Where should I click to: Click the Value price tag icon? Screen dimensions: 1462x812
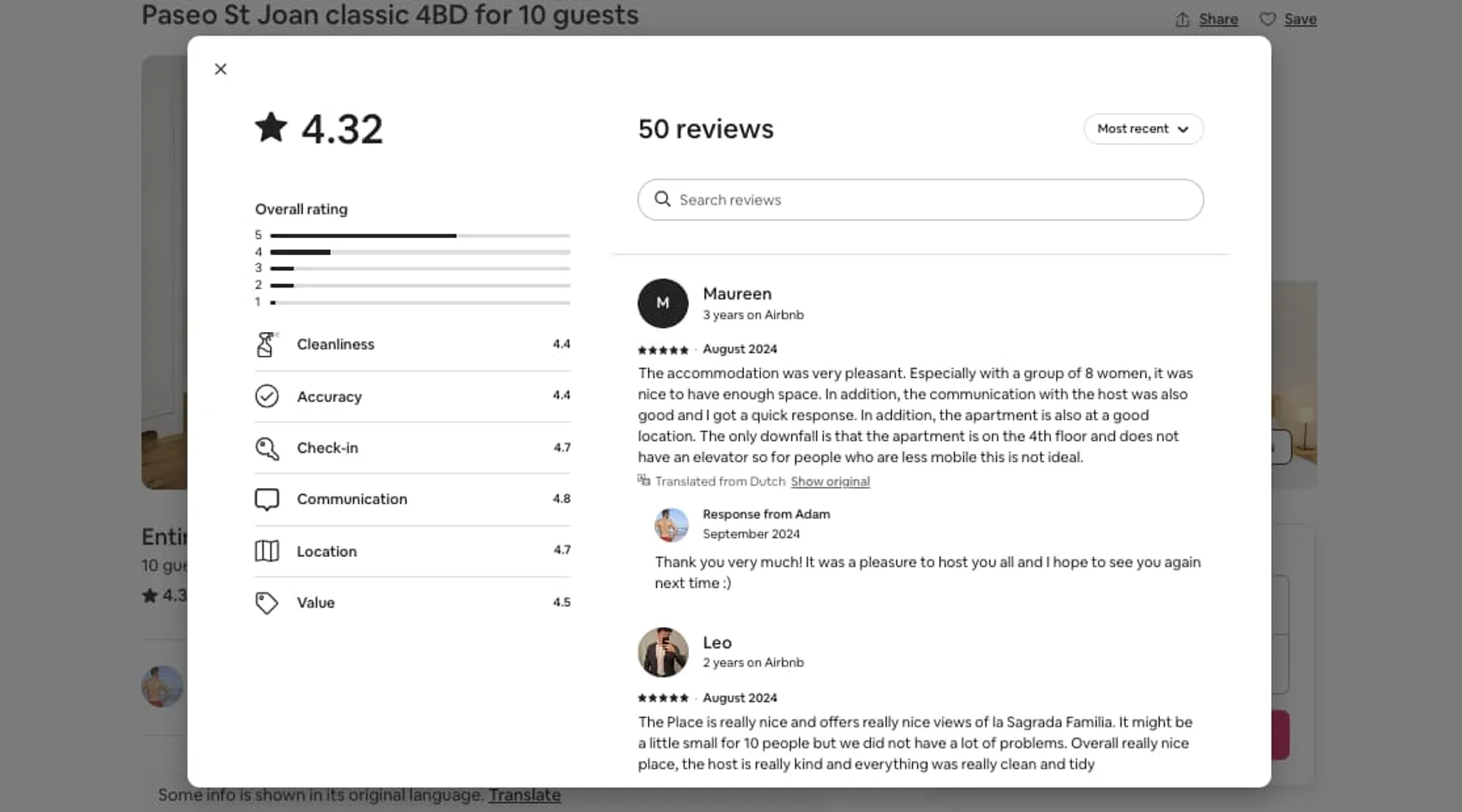point(266,603)
